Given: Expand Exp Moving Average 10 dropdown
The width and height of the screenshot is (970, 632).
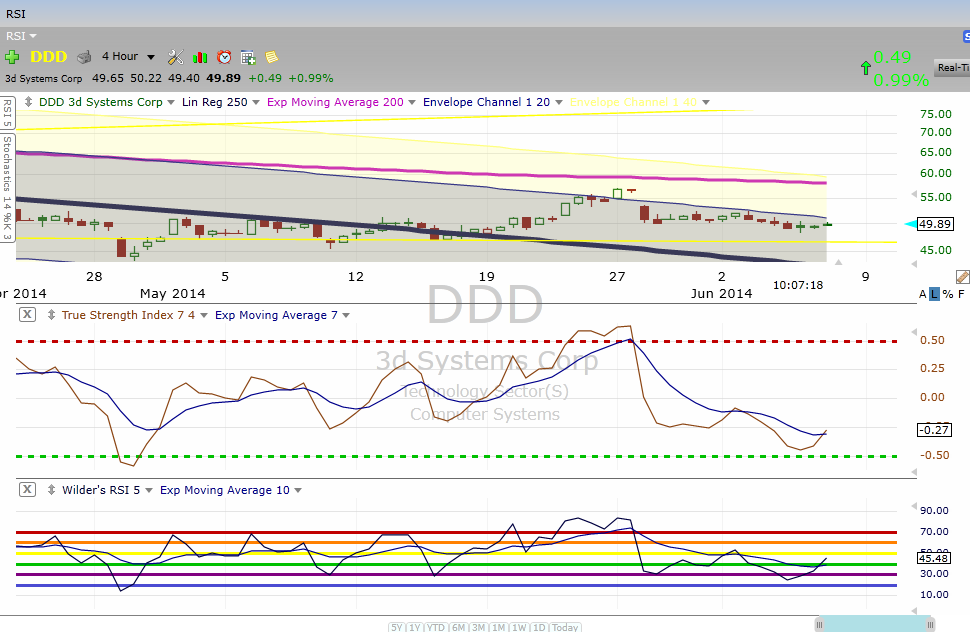Looking at the screenshot, I should click(298, 490).
